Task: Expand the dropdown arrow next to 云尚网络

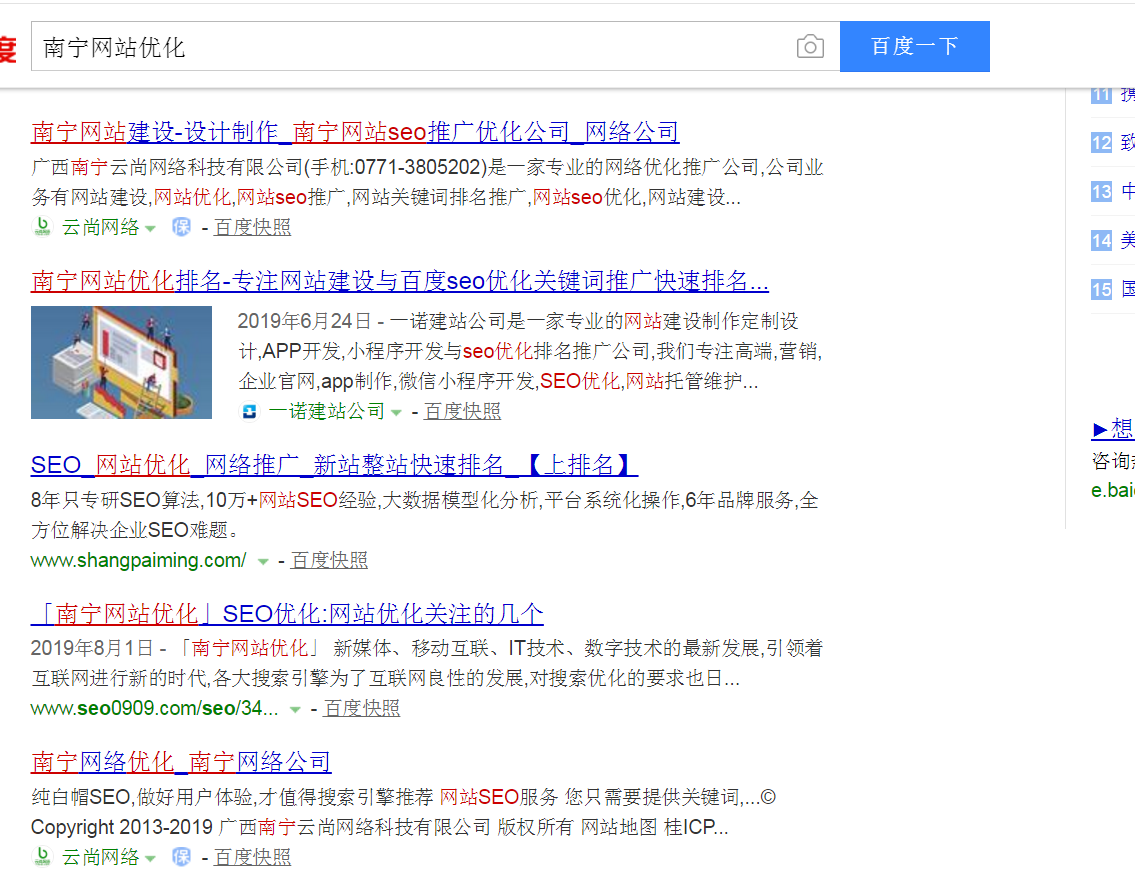Action: [151, 227]
